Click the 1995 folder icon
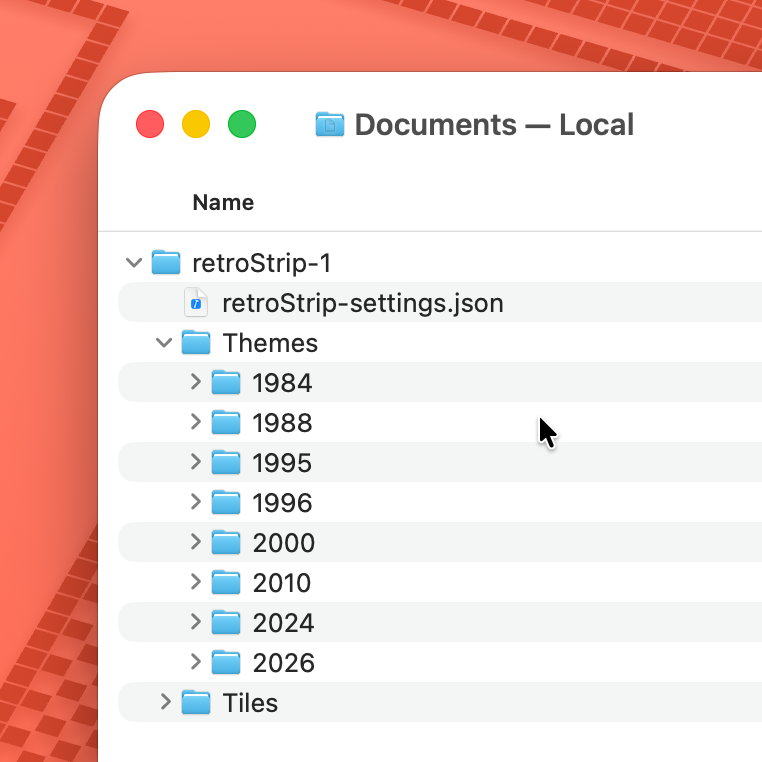The image size is (762, 762). (227, 463)
